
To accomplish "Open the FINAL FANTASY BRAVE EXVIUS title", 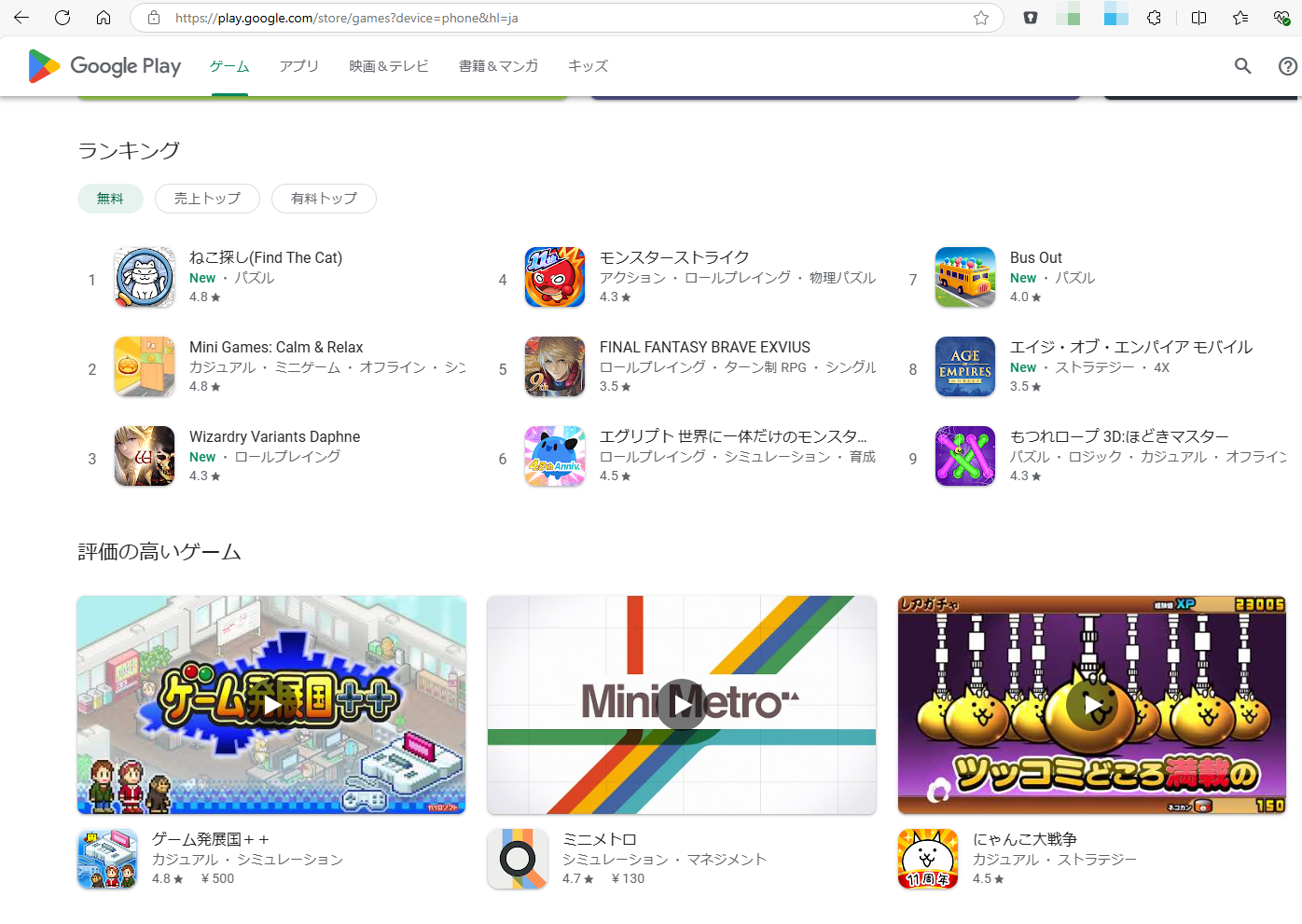I will click(x=705, y=347).
